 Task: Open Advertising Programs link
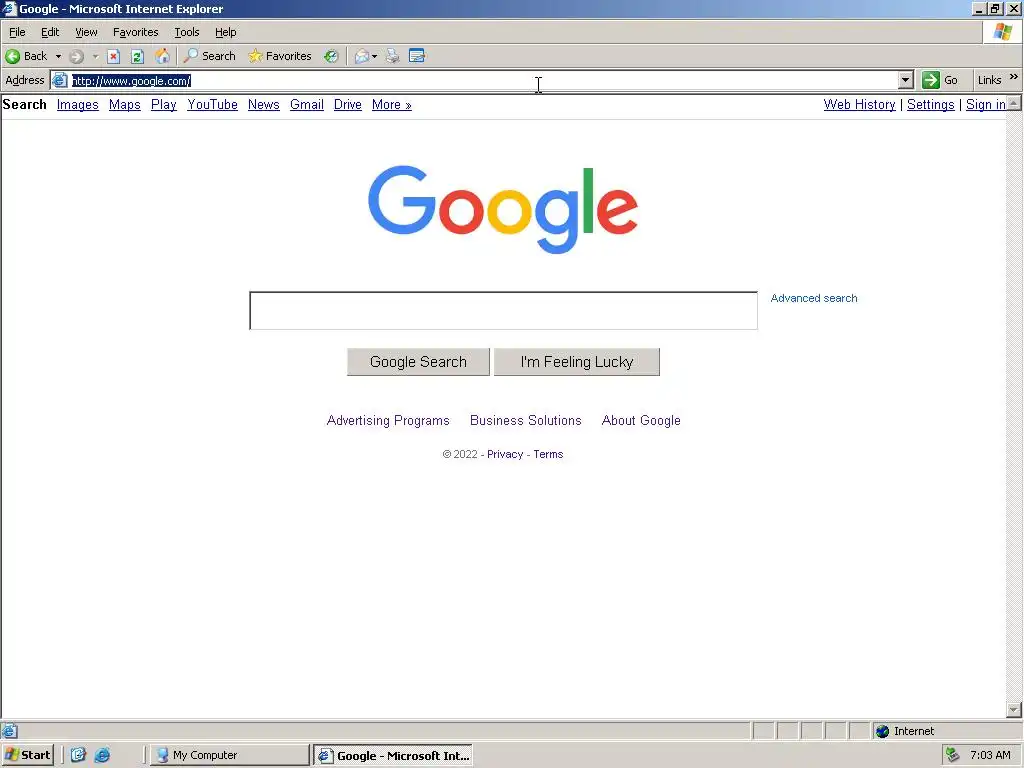388,421
